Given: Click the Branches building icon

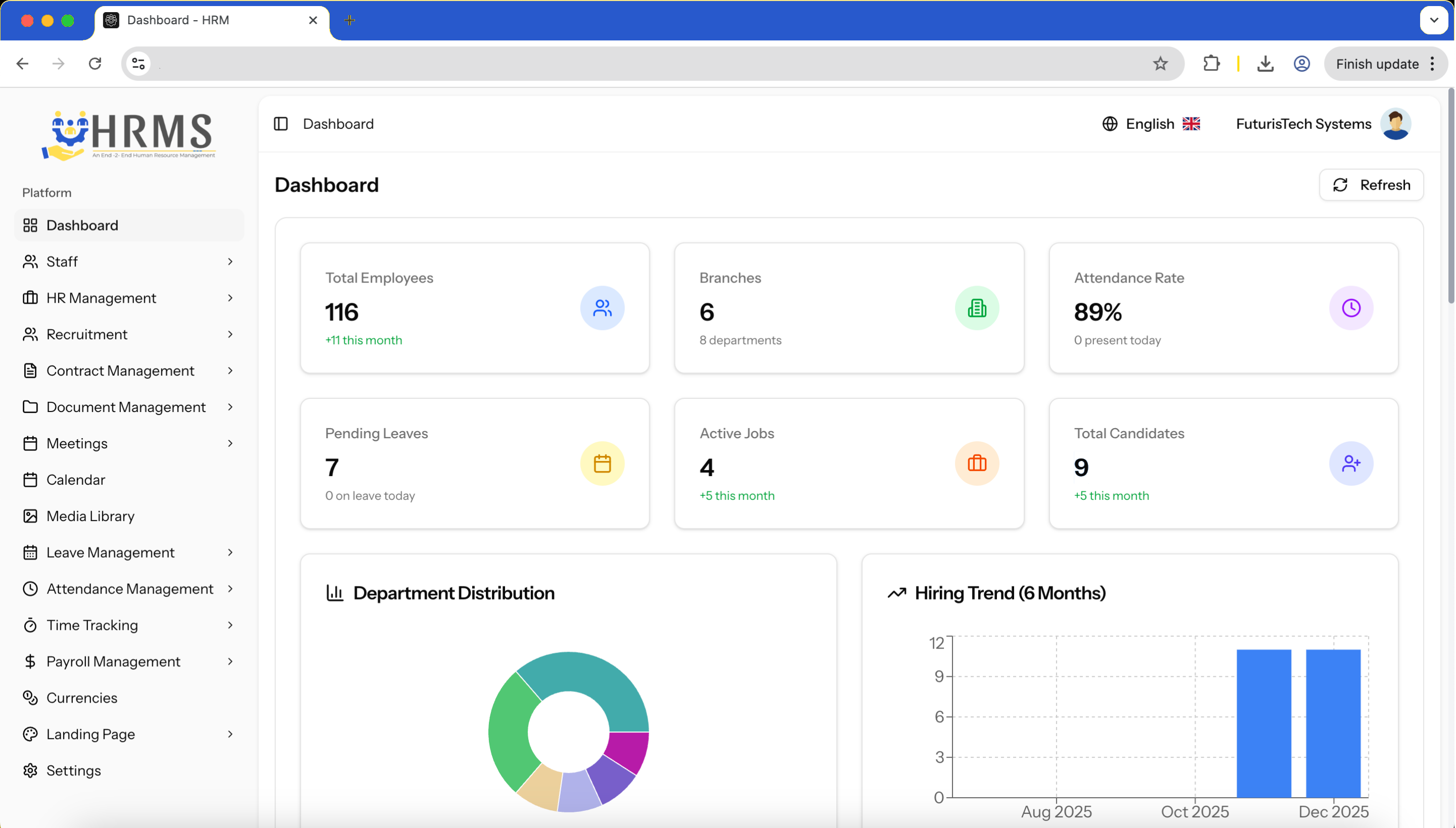Looking at the screenshot, I should (x=977, y=308).
